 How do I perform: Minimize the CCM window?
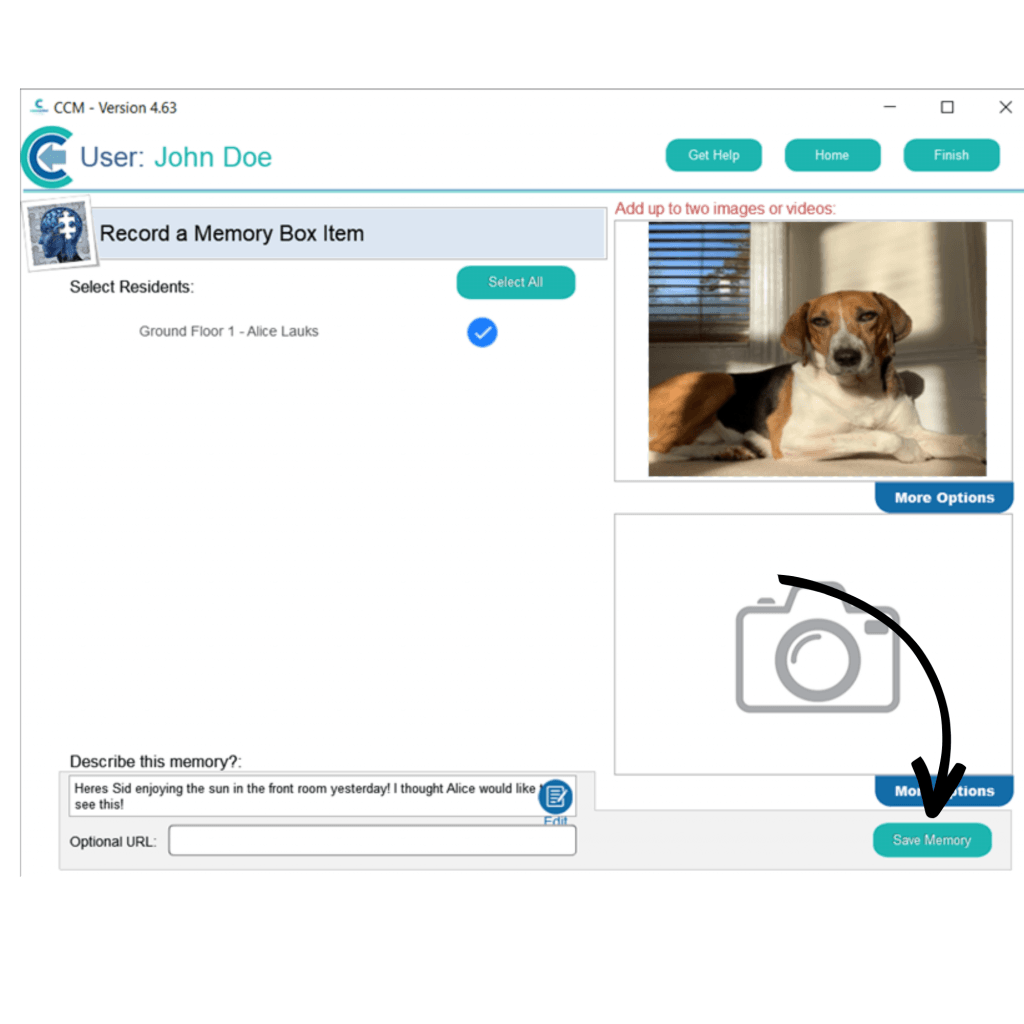[x=889, y=107]
